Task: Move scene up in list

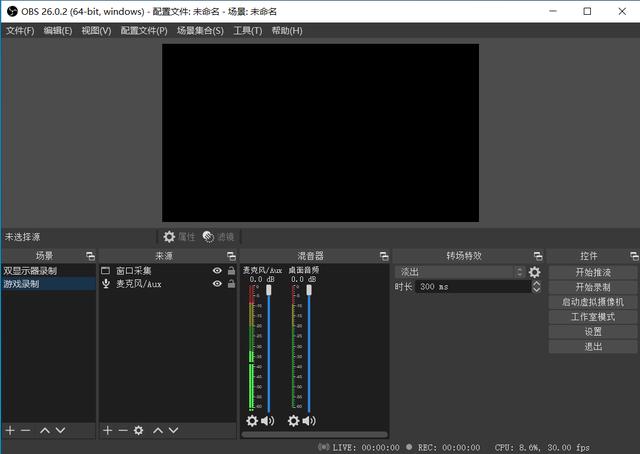Action: [45, 430]
